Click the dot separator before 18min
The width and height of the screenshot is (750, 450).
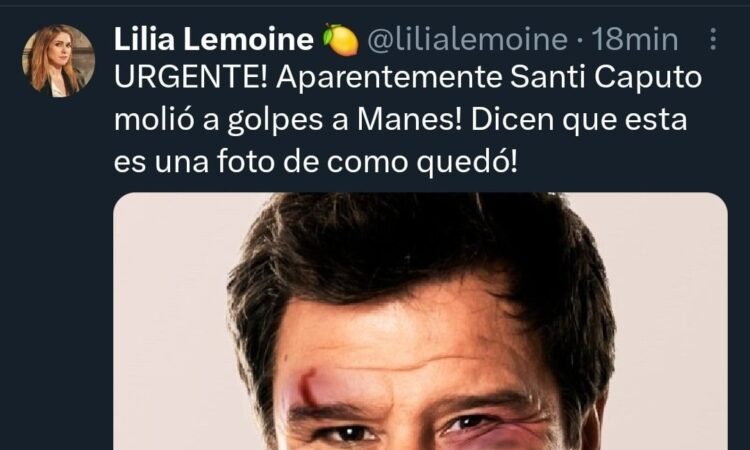click(x=580, y=40)
